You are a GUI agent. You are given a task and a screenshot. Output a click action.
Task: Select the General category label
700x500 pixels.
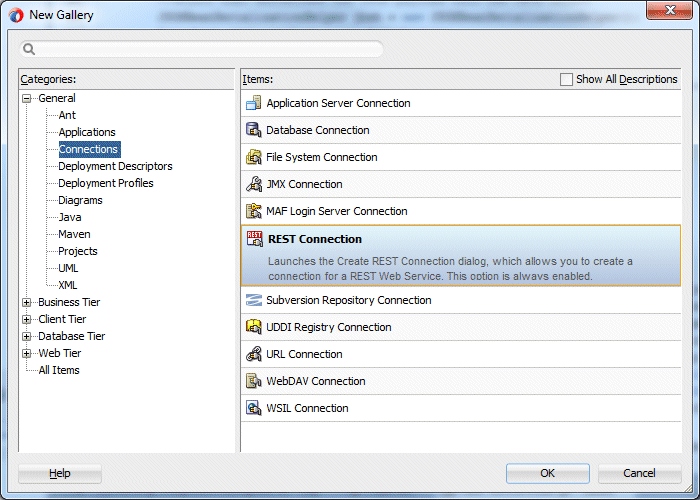coord(57,98)
